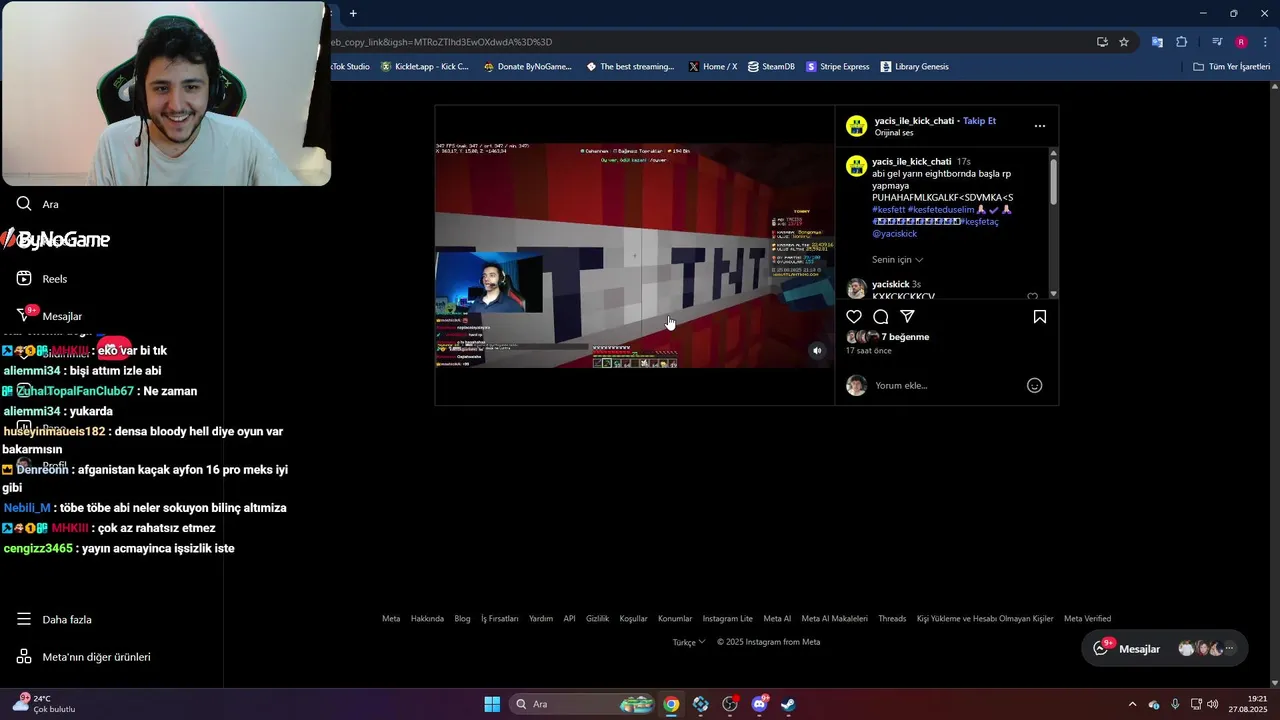Open a new browser tab with plus
Viewport: 1280px width, 720px height.
tap(353, 13)
